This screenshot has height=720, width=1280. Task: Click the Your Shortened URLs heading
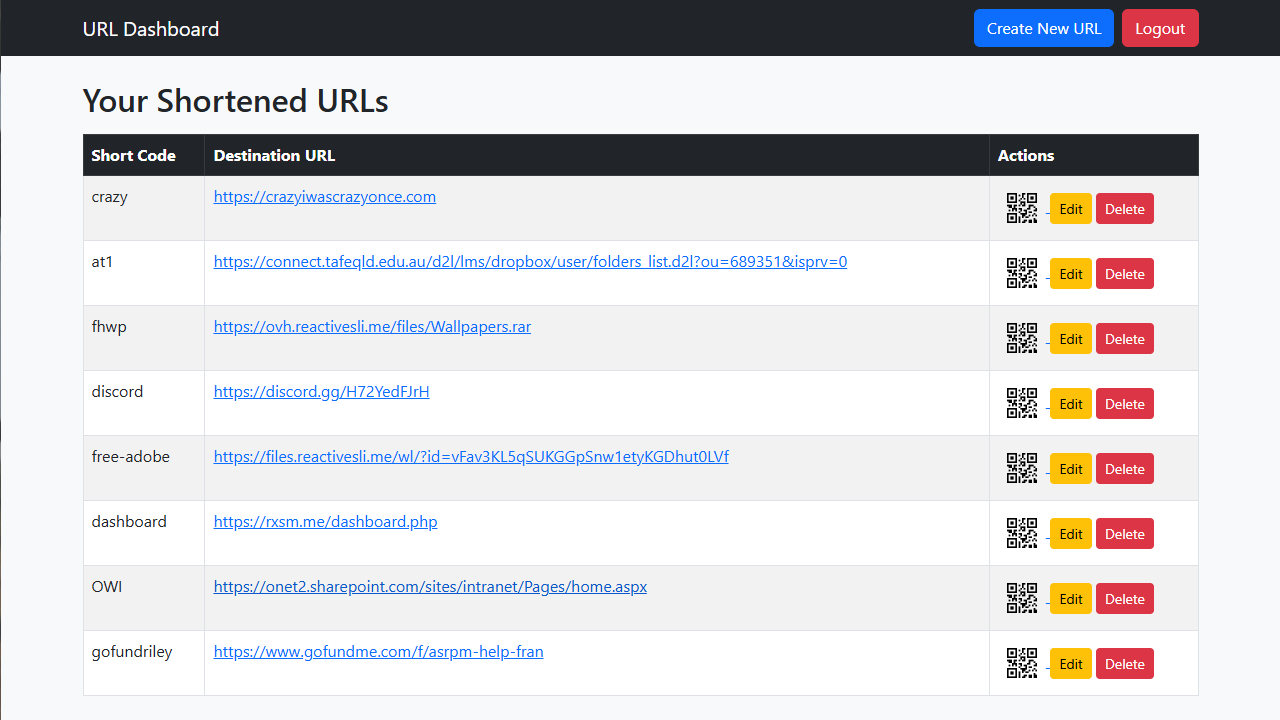point(236,101)
